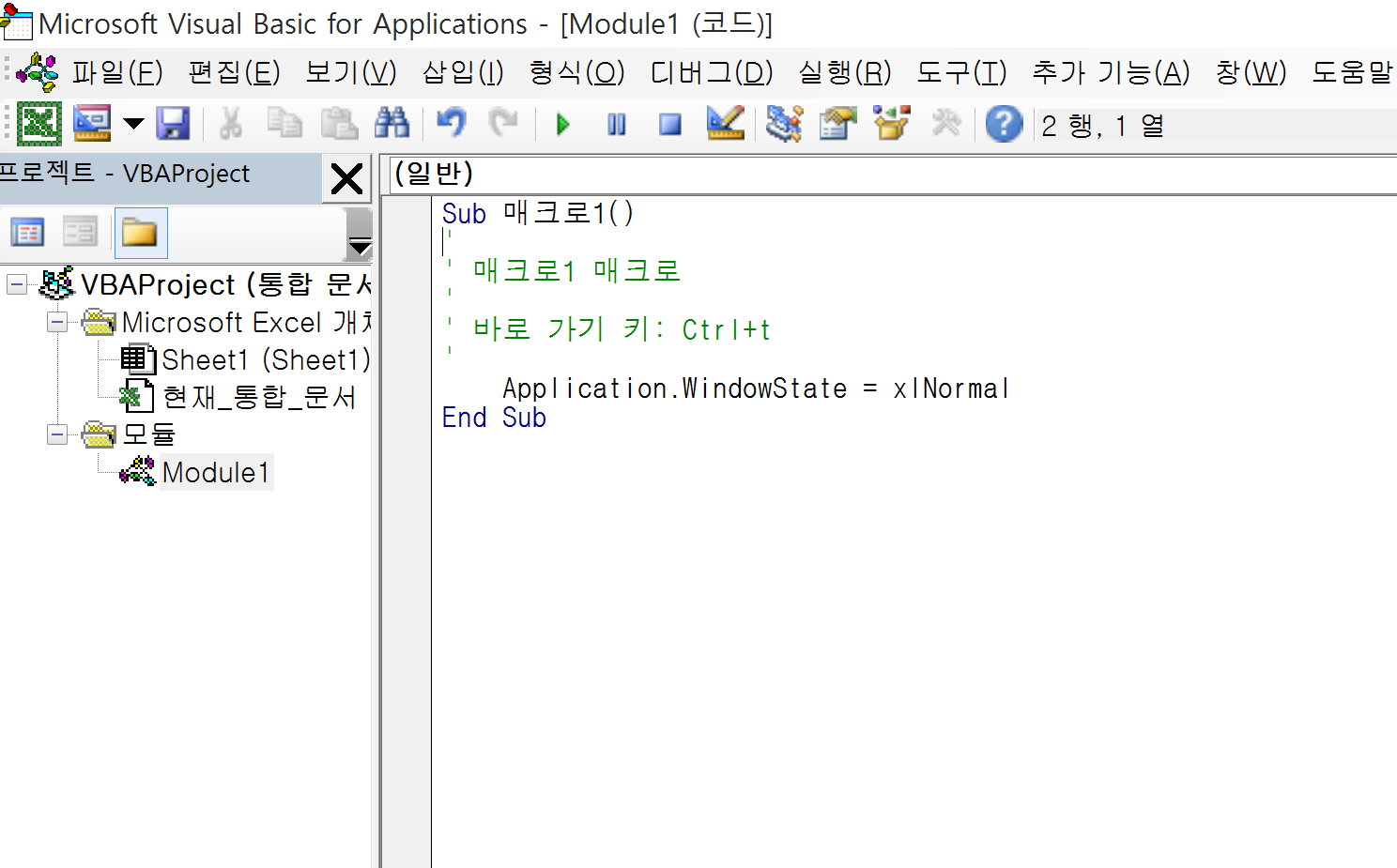
Task: Collapse the 모듈 folder node
Action: 57,434
